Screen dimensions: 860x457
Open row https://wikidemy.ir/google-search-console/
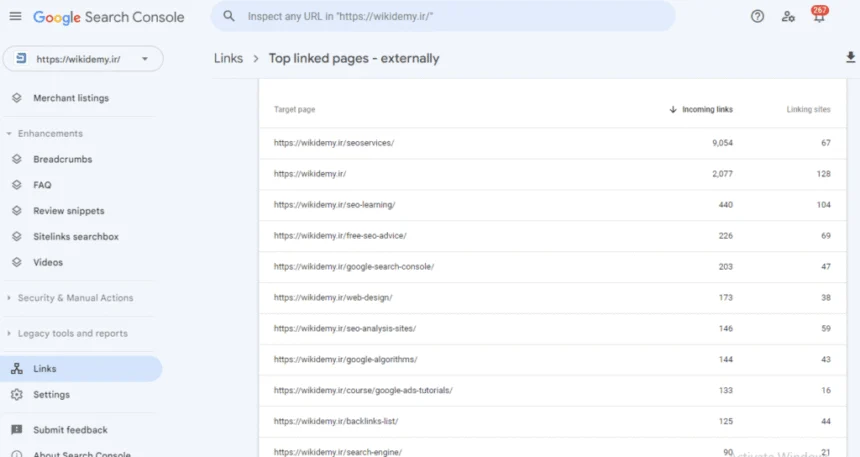coord(552,267)
